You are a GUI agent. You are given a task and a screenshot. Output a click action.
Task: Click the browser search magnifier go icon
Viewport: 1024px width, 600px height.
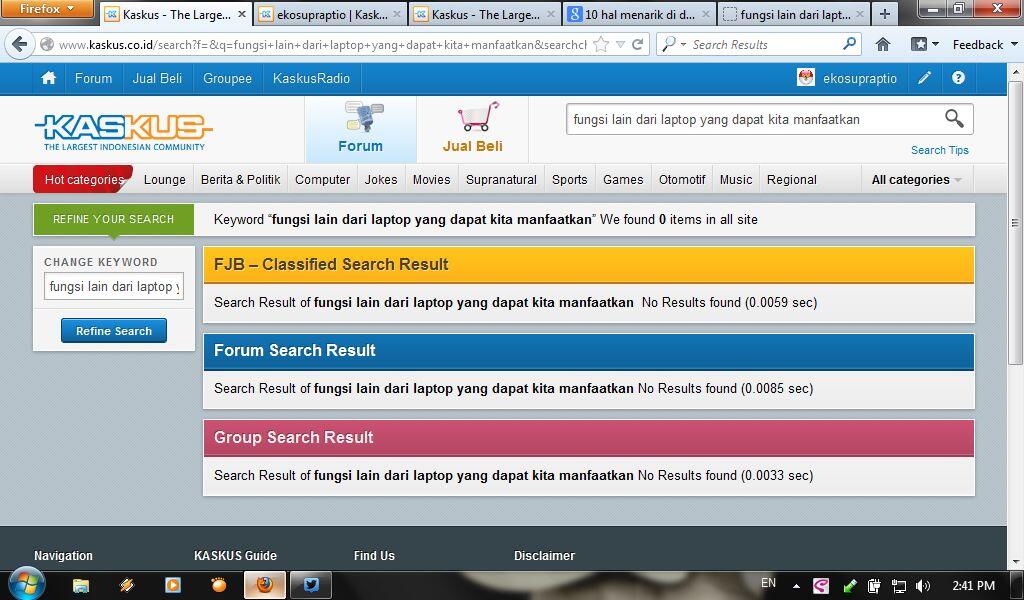[x=849, y=44]
